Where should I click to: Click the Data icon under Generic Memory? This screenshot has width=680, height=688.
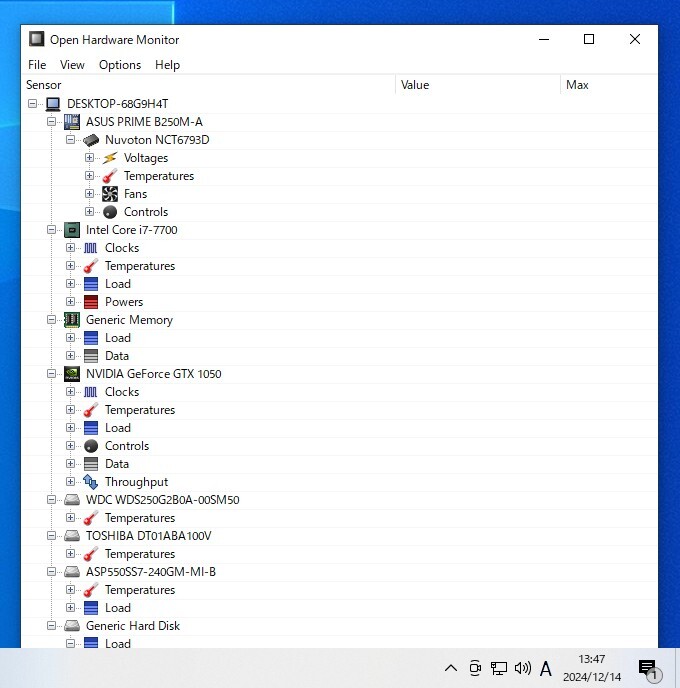[91, 356]
